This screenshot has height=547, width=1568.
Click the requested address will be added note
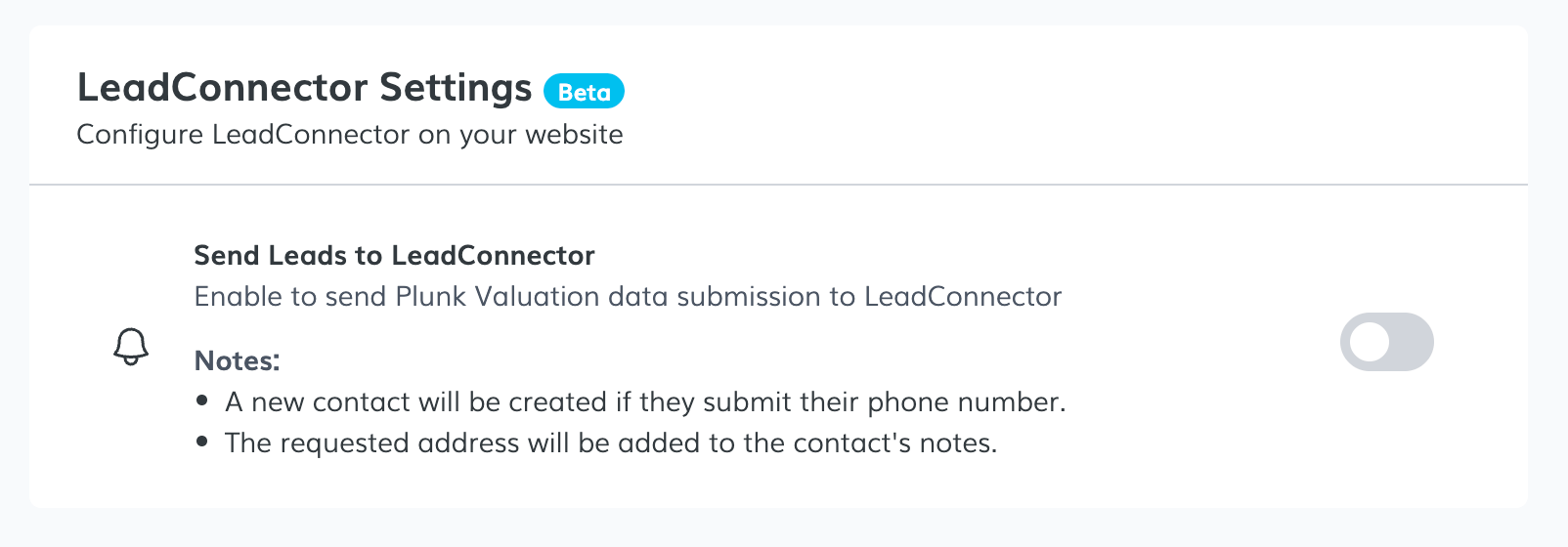point(610,443)
